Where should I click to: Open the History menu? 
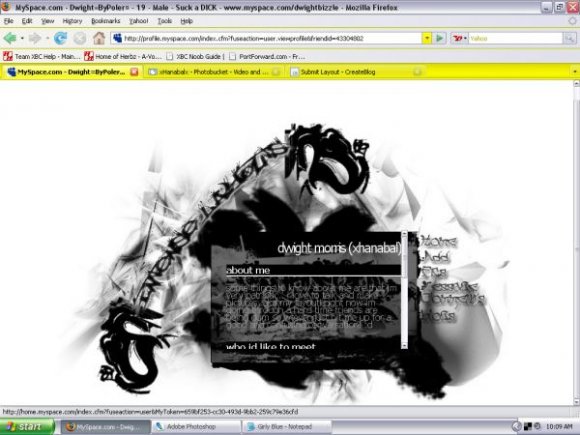pyautogui.click(x=72, y=21)
